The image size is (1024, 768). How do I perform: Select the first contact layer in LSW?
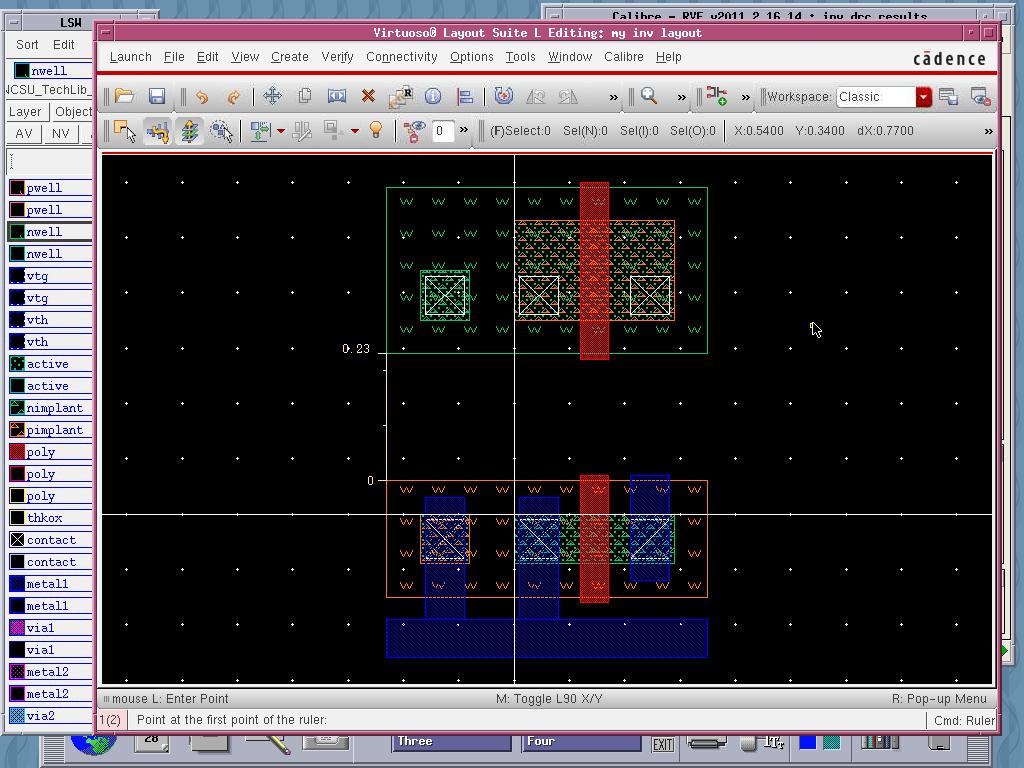pos(50,540)
